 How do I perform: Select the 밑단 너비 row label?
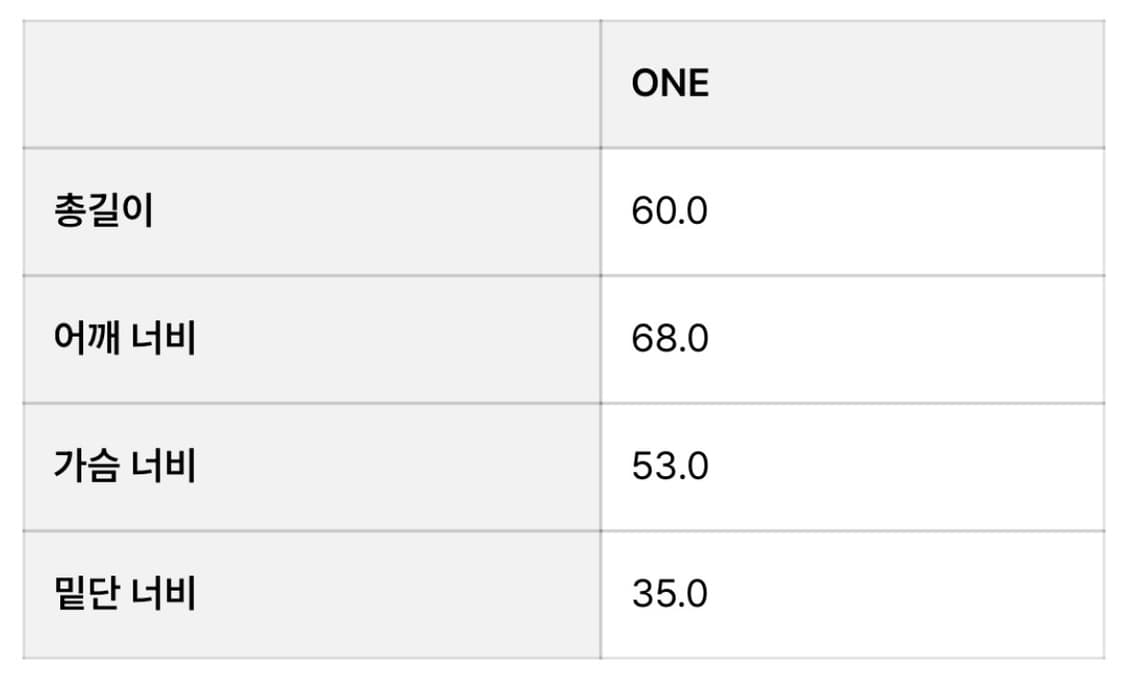pos(124,595)
